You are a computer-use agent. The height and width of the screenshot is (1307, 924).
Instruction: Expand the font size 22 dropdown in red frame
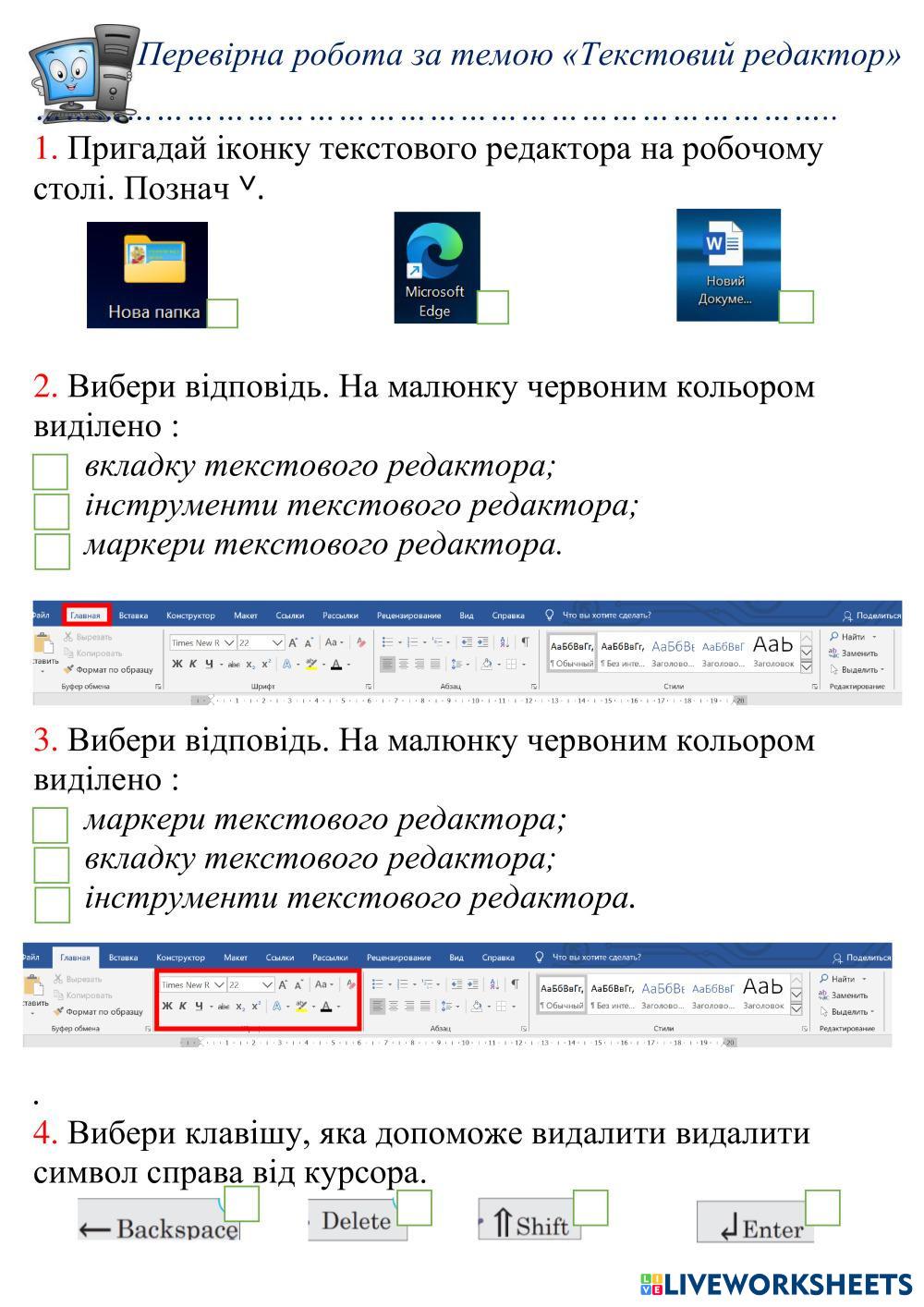coord(267,985)
